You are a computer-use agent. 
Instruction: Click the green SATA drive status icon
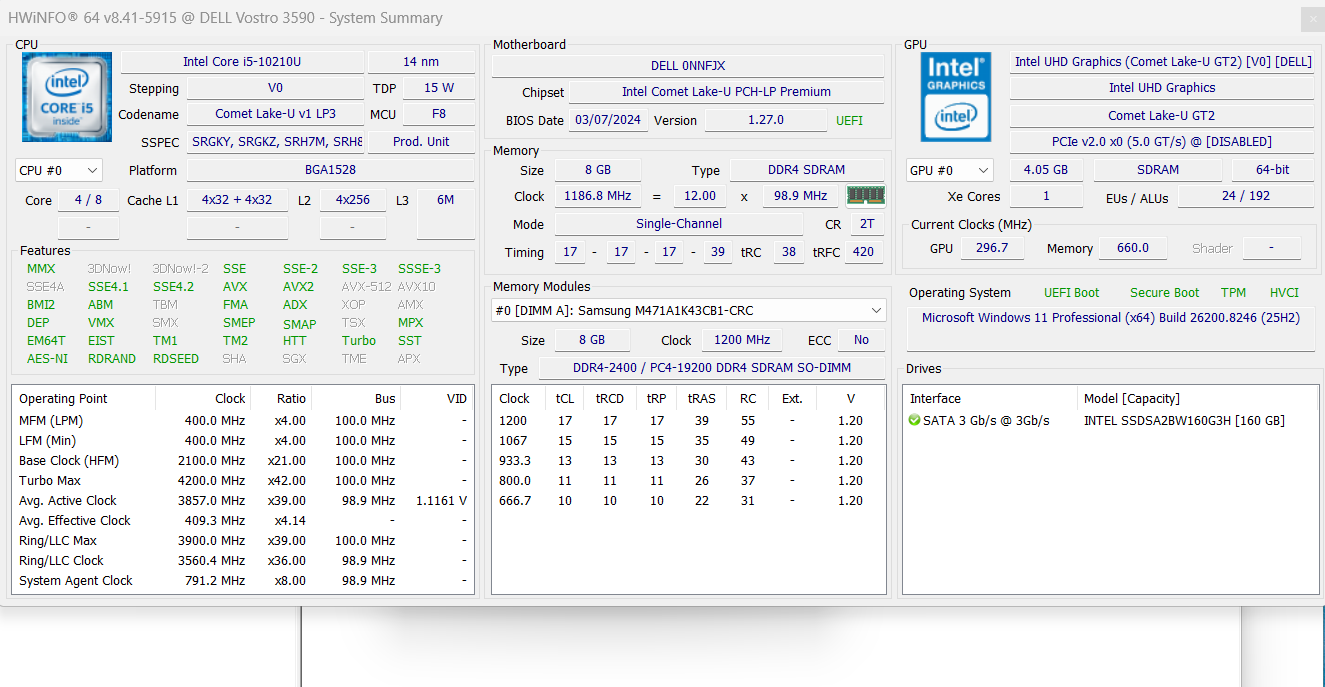[914, 420]
